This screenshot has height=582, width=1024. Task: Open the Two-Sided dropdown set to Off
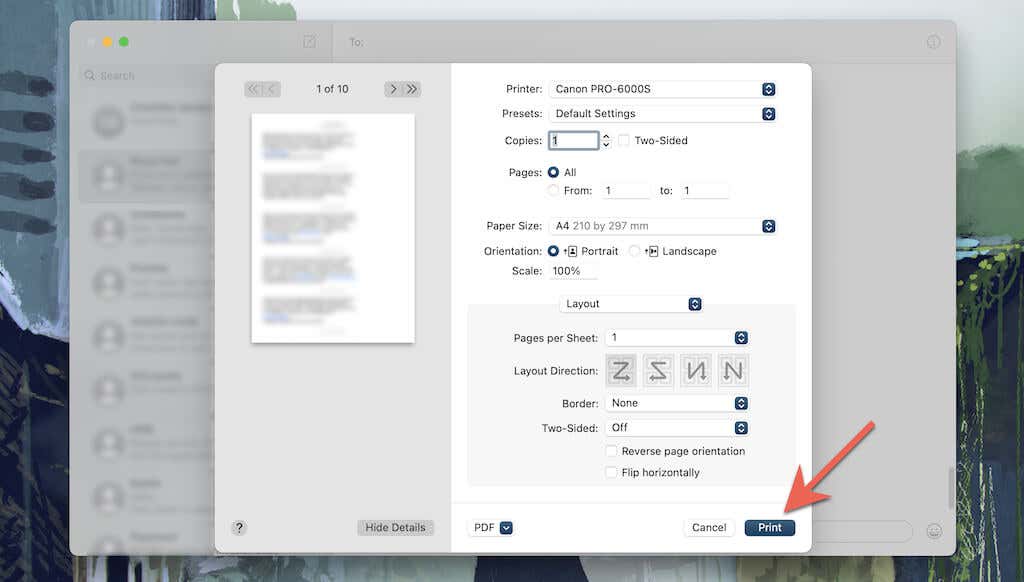point(677,428)
